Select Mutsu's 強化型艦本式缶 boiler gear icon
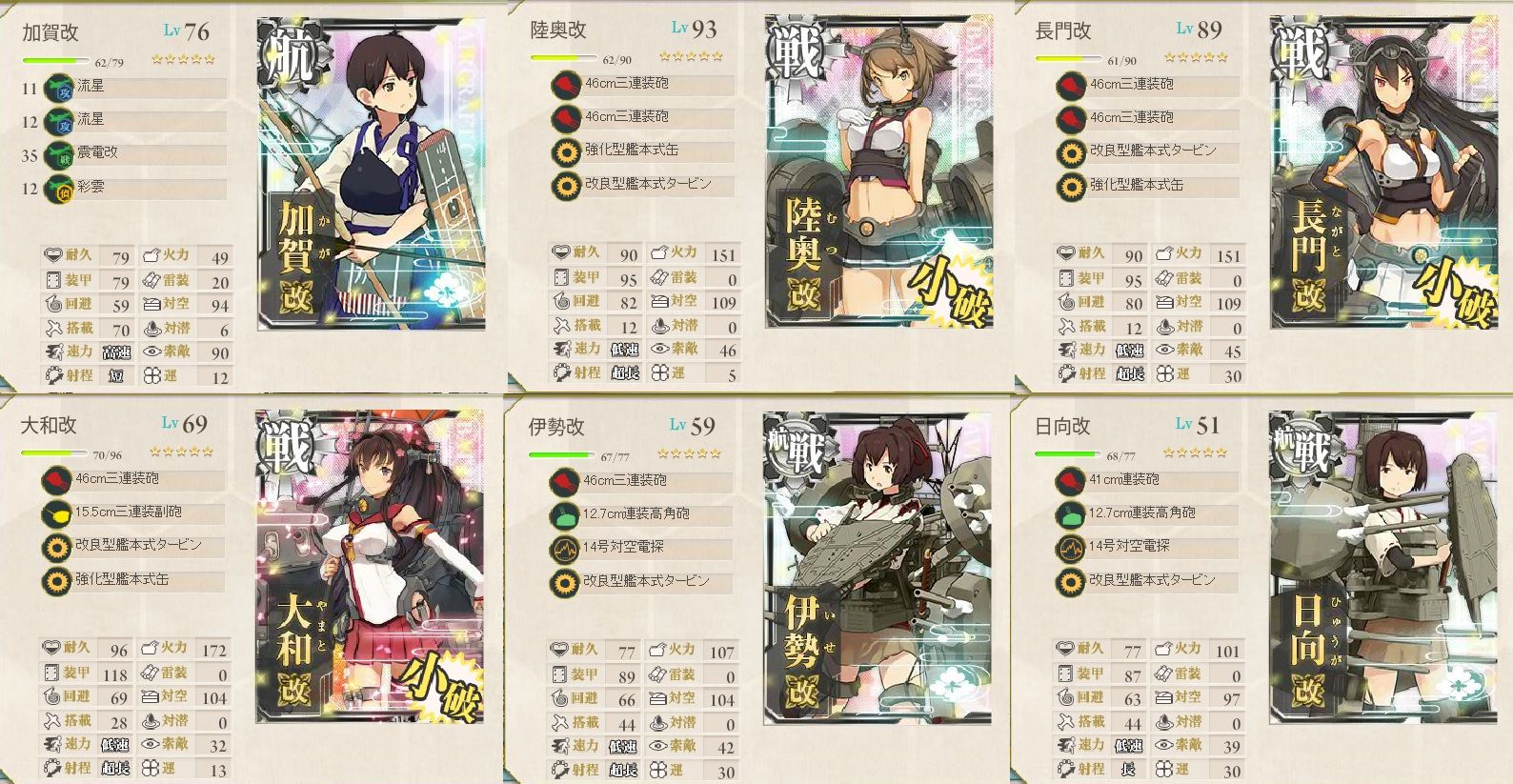Image resolution: width=1513 pixels, height=784 pixels. pos(566,151)
